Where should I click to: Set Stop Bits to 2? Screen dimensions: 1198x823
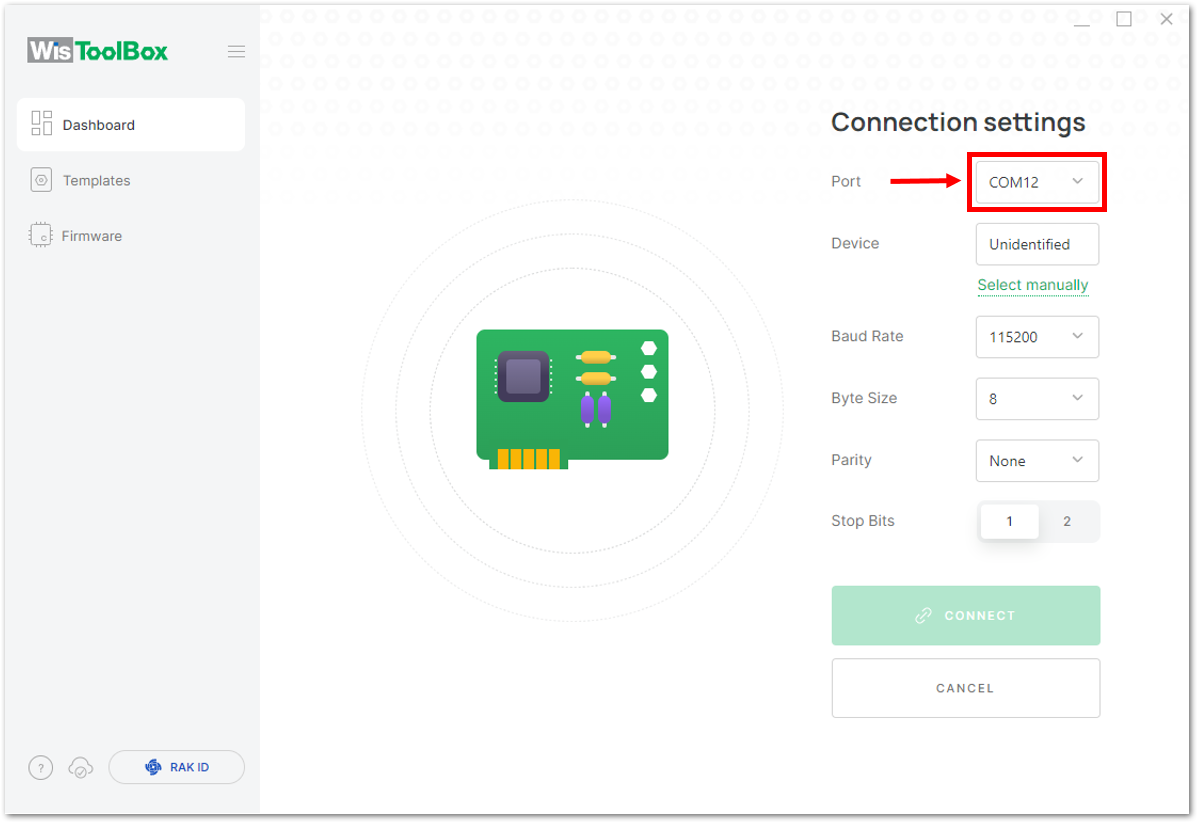1067,521
